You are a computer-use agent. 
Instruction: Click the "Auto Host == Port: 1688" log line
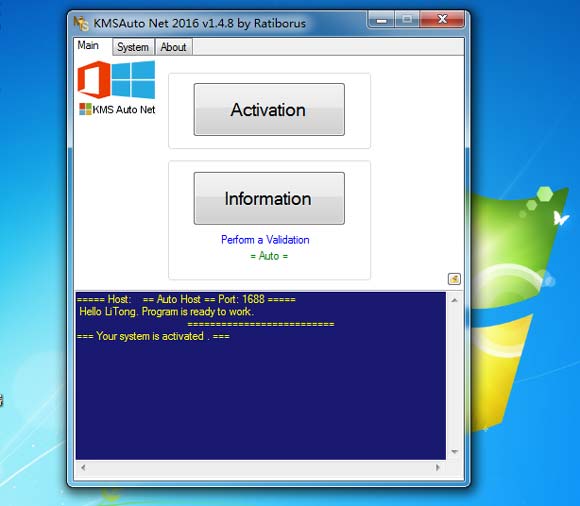(186, 299)
